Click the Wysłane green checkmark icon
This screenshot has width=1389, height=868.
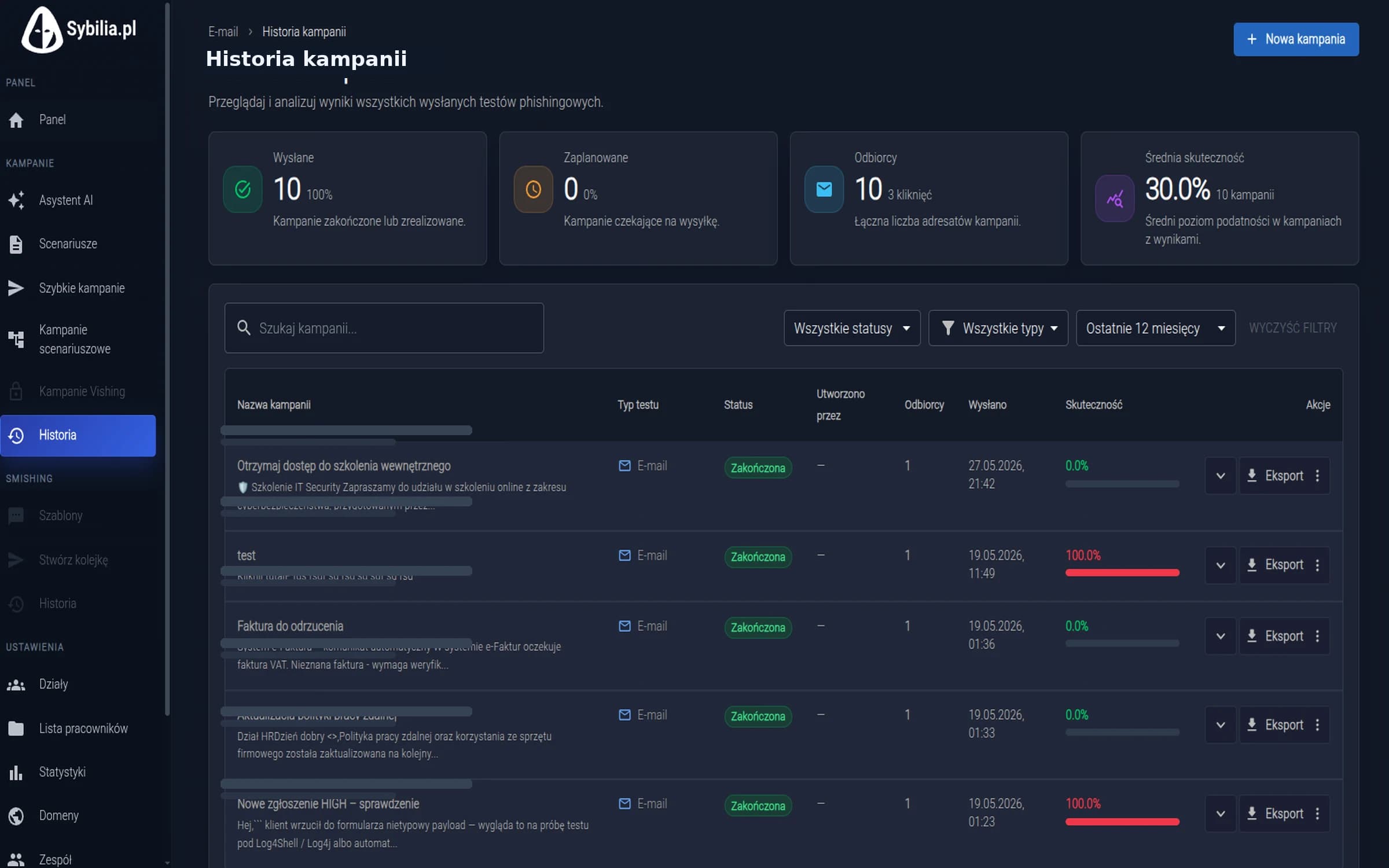point(243,189)
